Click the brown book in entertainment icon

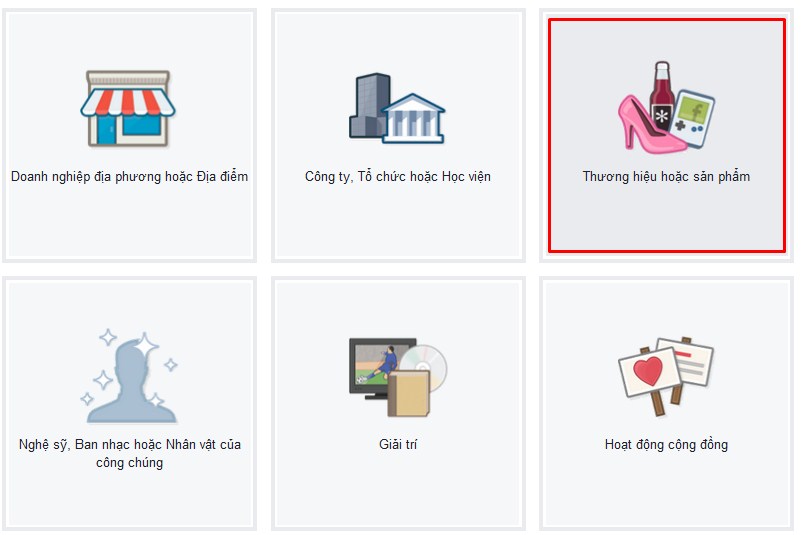(409, 394)
